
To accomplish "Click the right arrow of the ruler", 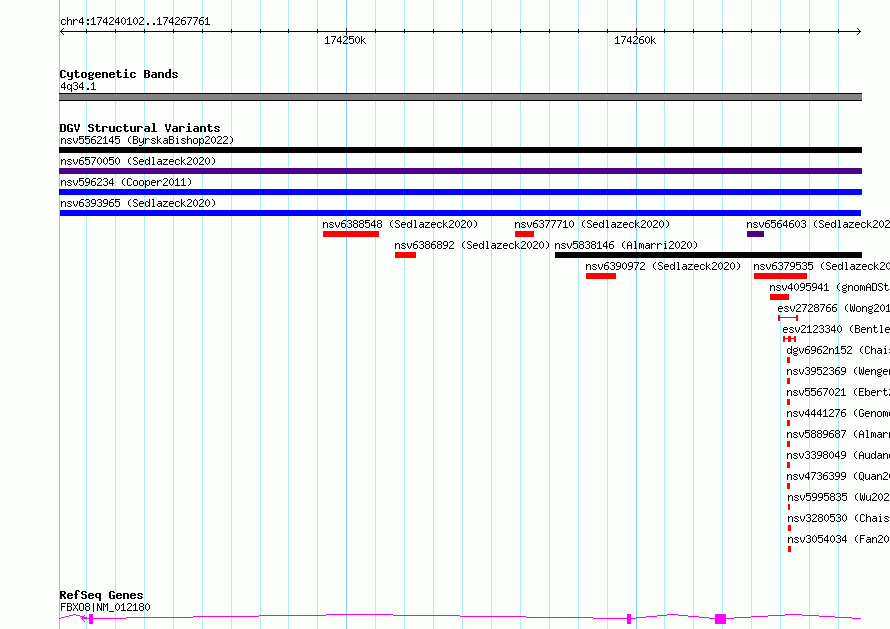I will tap(858, 31).
